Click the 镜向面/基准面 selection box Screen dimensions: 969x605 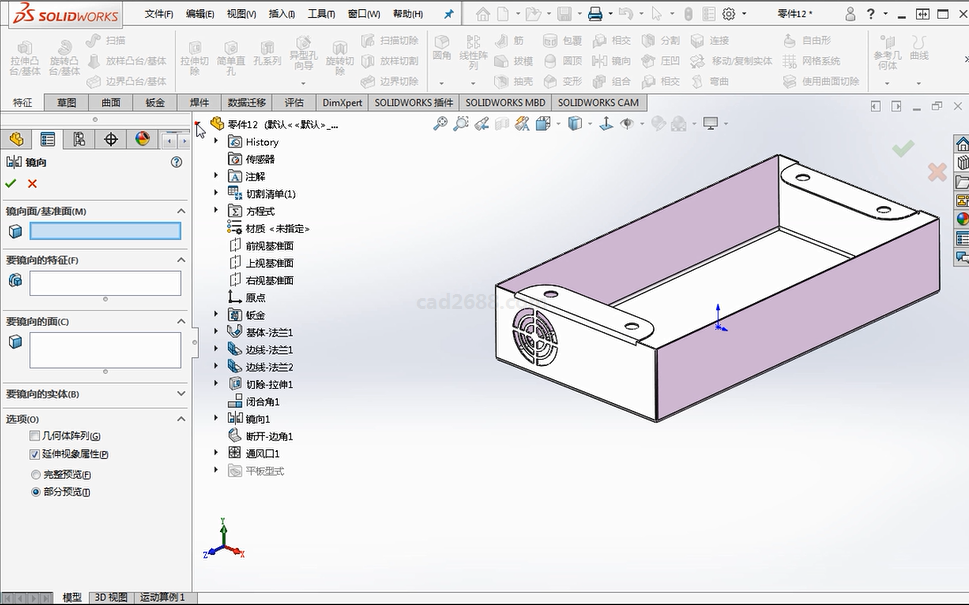(x=105, y=231)
